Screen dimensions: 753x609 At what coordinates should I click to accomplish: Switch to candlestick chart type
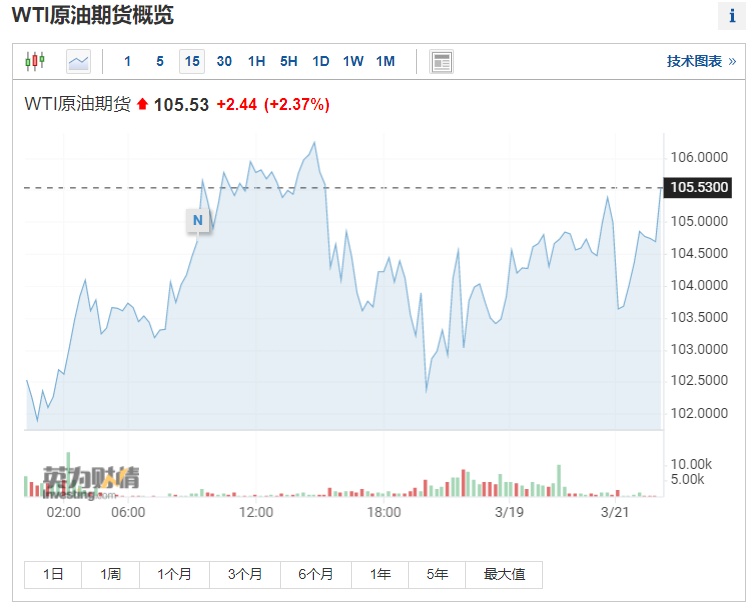[x=35, y=61]
